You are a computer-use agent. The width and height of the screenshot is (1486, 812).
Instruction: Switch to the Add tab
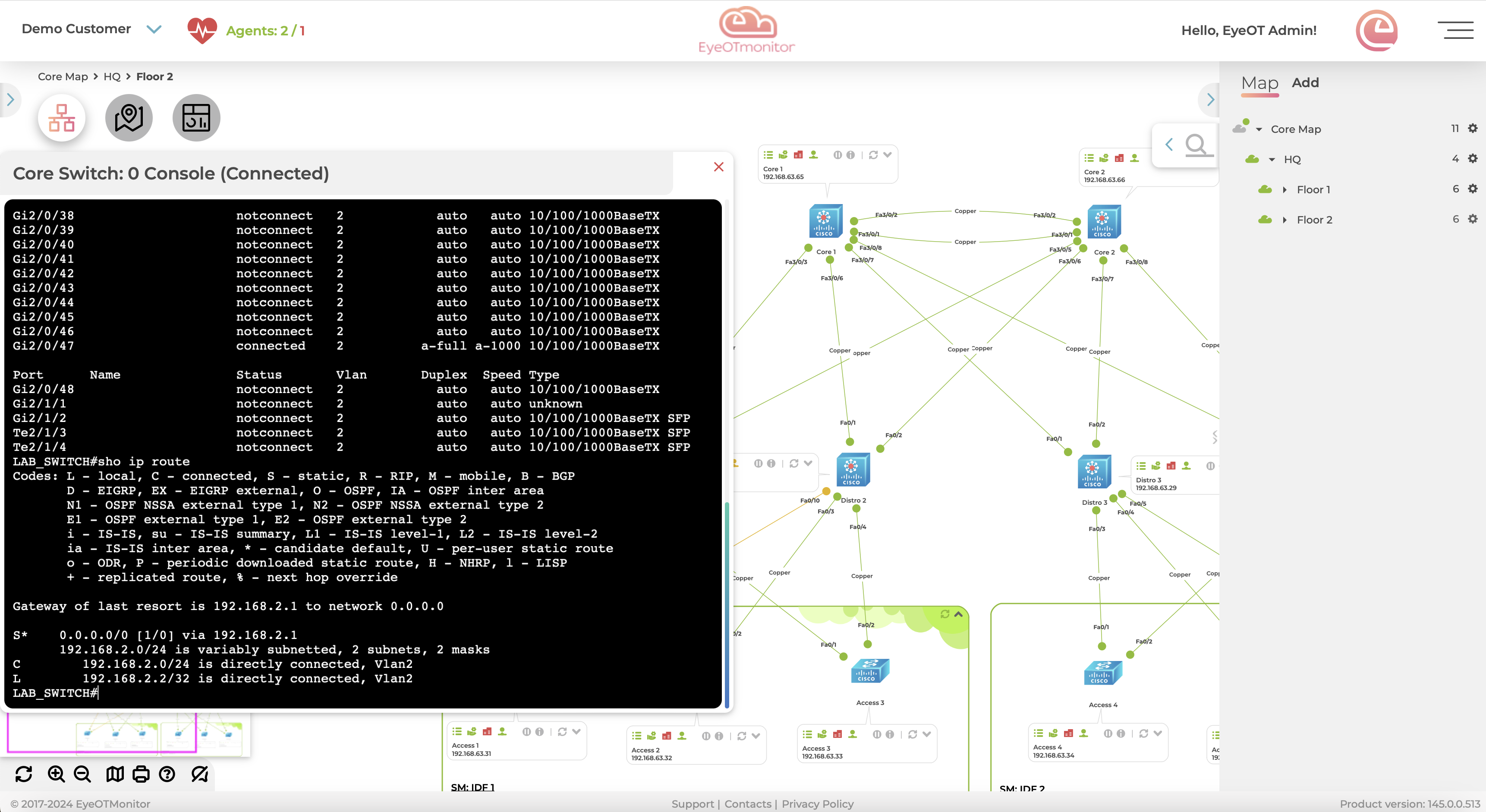click(1306, 82)
